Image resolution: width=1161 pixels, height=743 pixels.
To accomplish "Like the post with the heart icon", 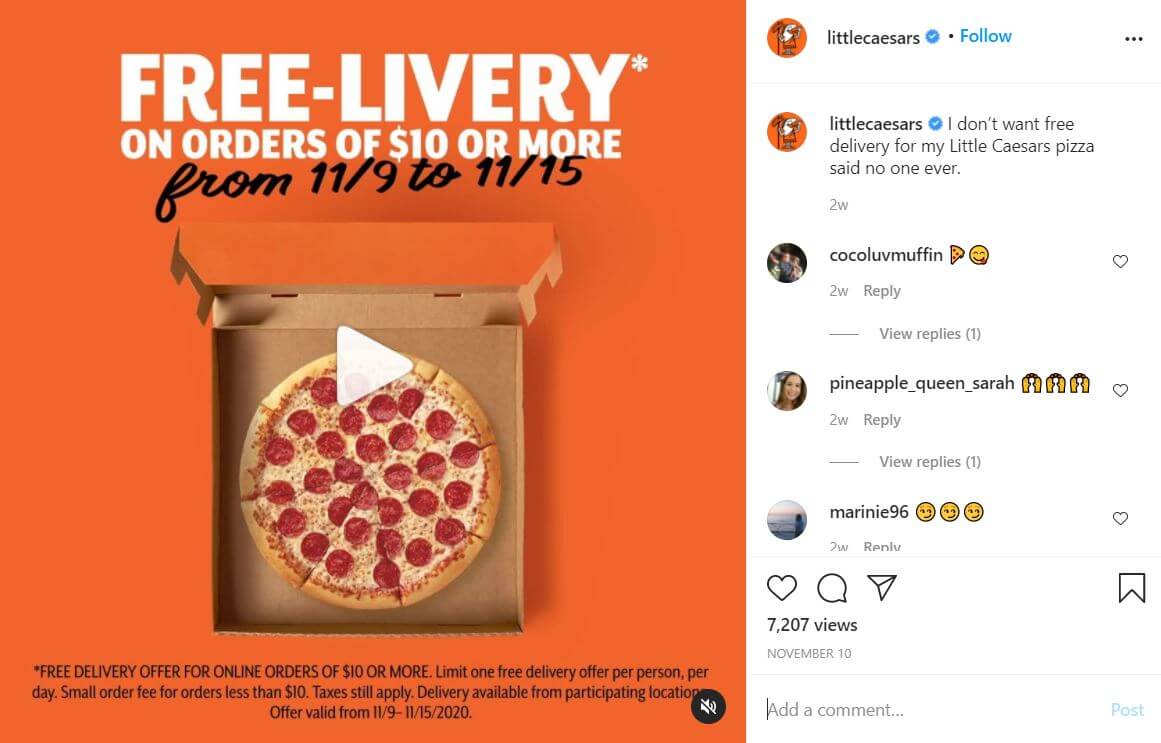I will (x=781, y=588).
